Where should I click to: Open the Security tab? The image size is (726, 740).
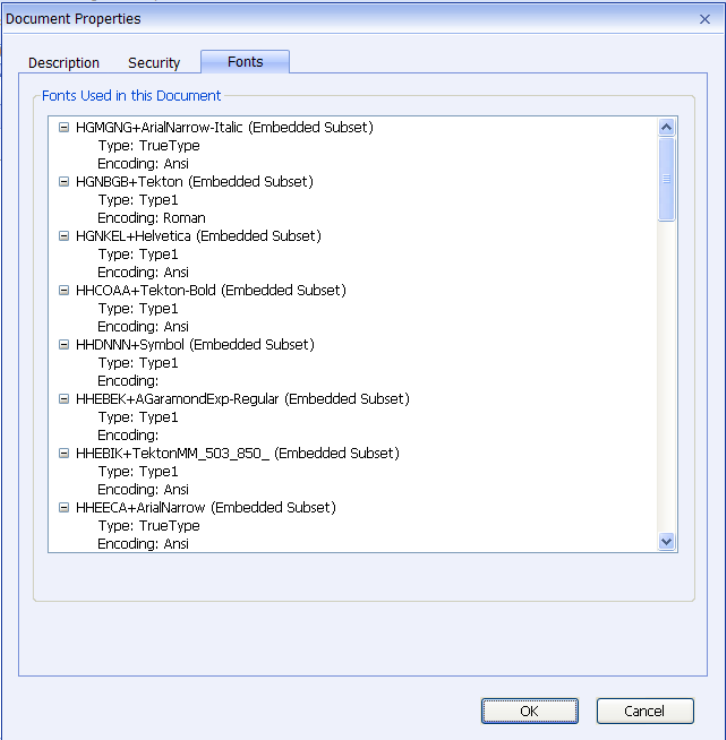point(154,63)
